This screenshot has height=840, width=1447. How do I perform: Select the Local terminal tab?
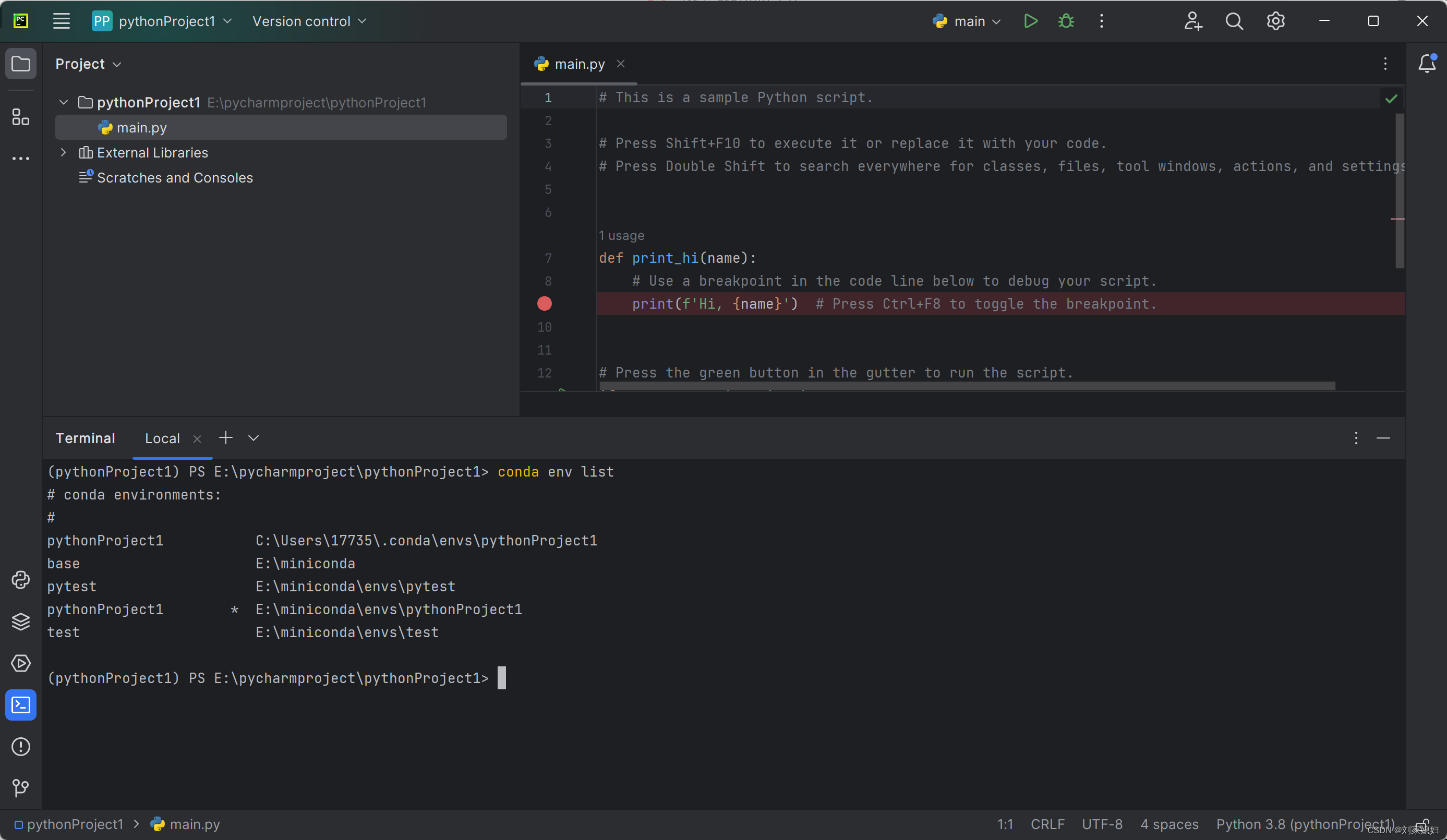(162, 438)
